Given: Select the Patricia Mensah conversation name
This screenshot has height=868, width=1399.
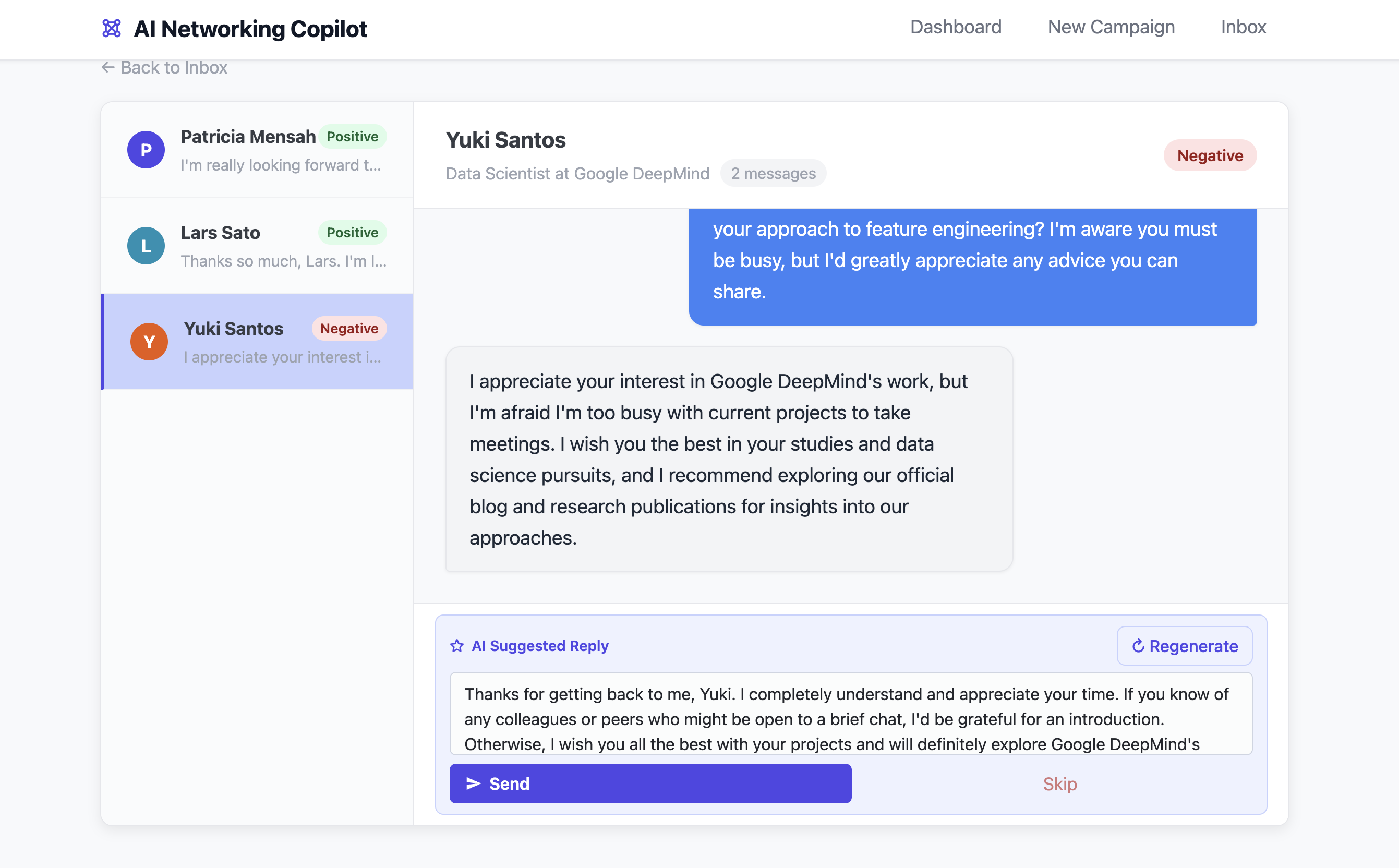Looking at the screenshot, I should tap(248, 137).
